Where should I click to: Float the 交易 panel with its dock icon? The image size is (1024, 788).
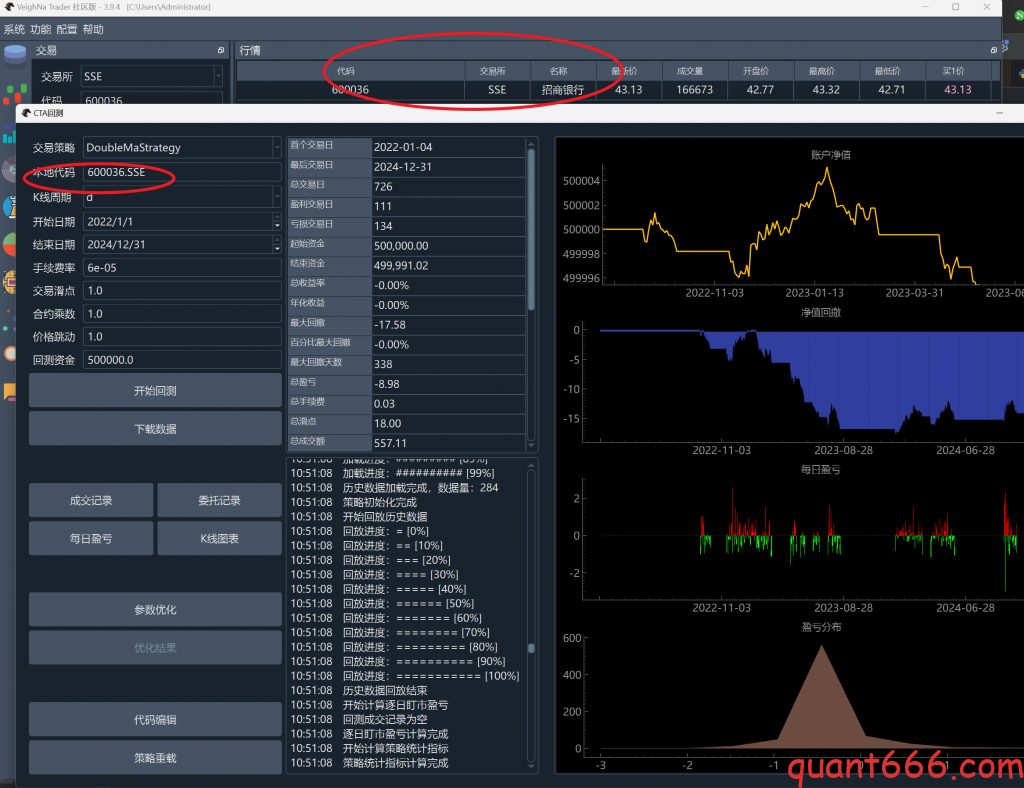pos(221,50)
